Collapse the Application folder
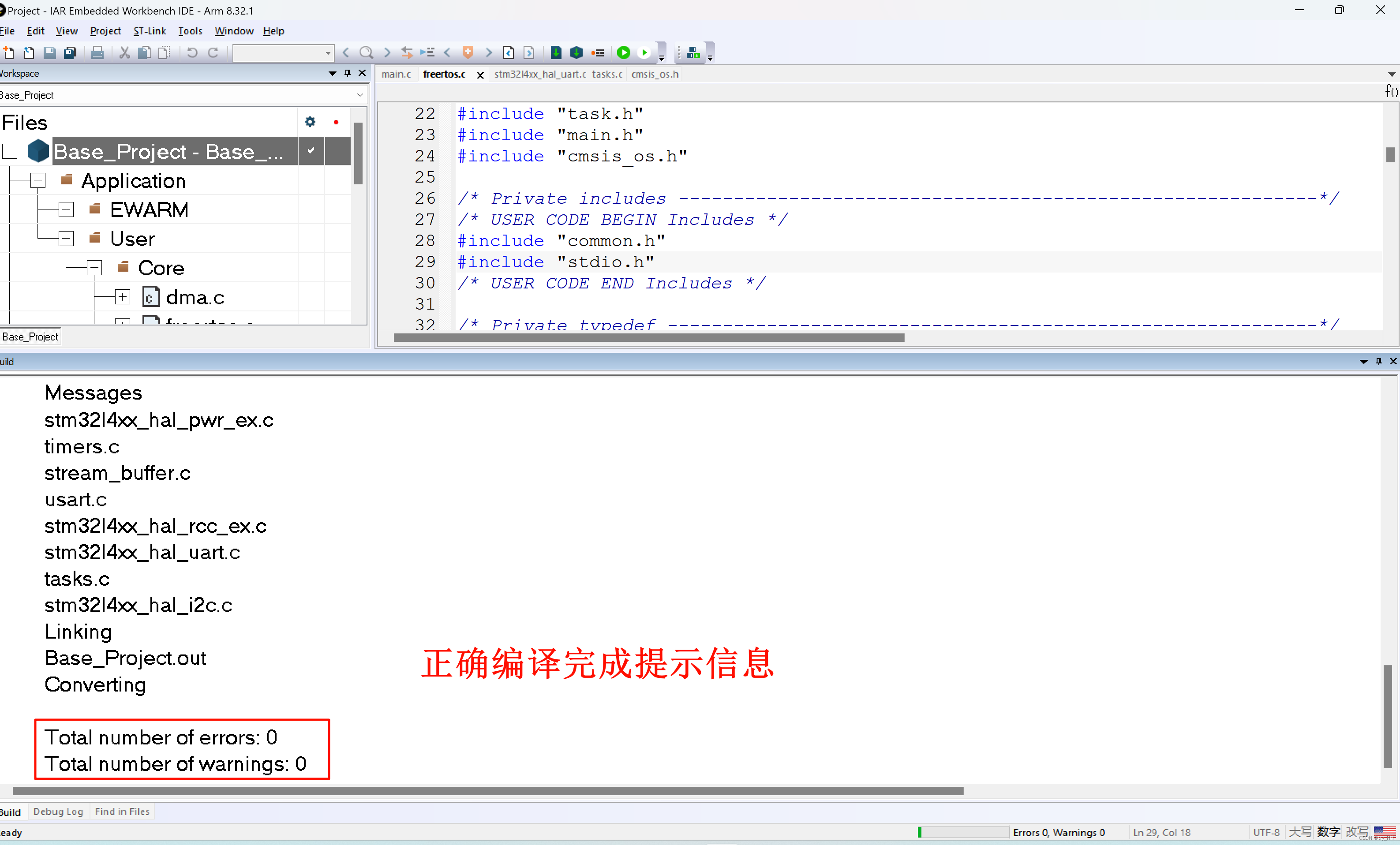This screenshot has height=845, width=1400. point(37,181)
